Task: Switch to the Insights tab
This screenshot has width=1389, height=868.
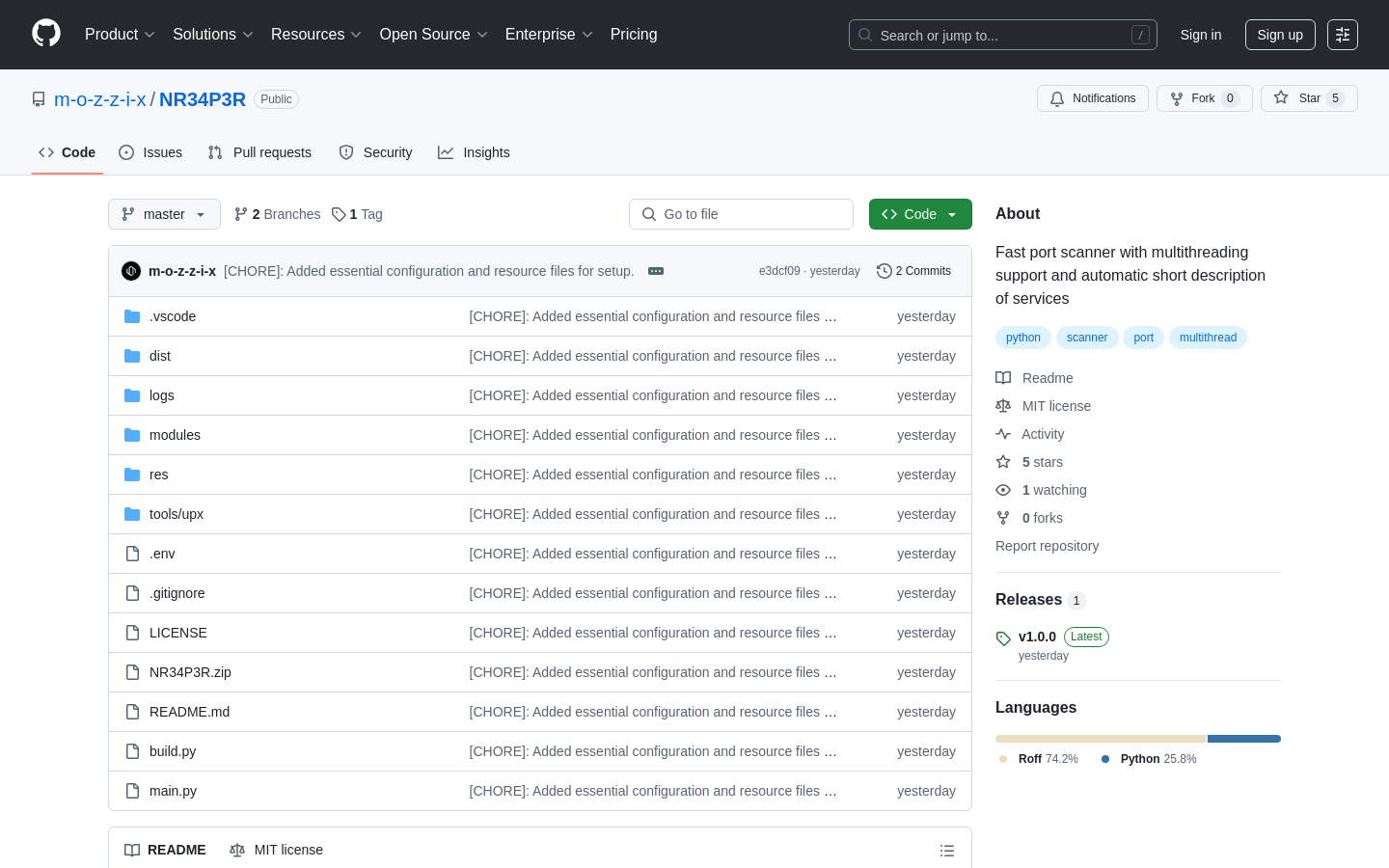Action: [474, 152]
